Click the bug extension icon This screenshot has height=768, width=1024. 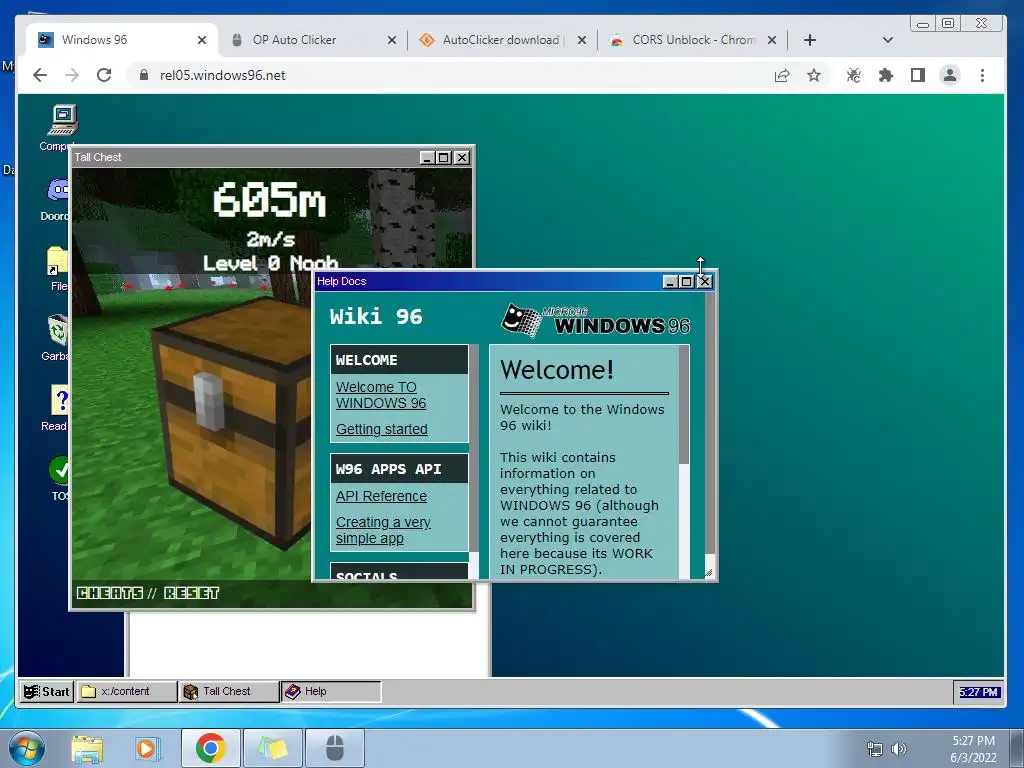click(x=854, y=75)
